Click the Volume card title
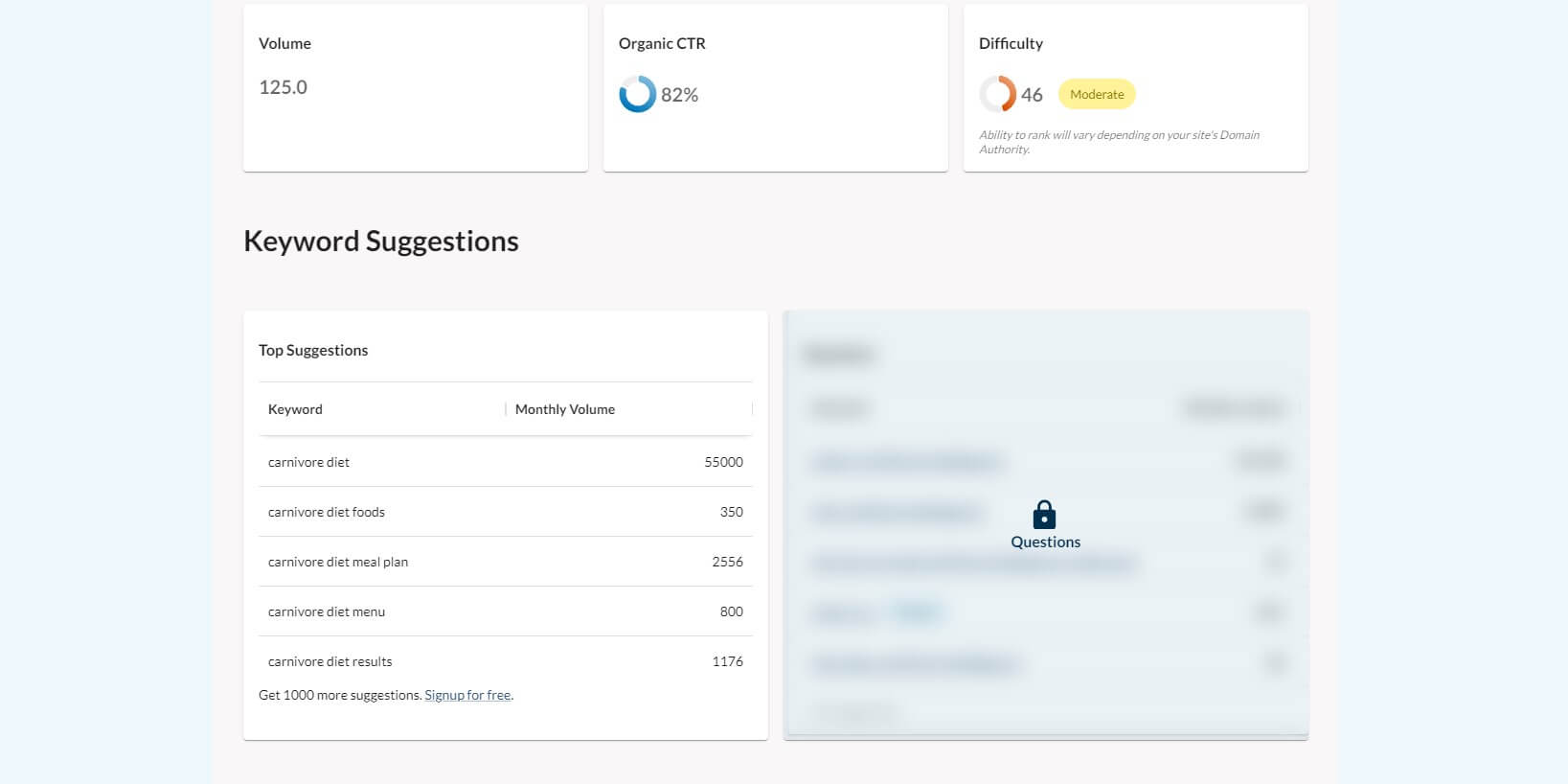Screen dimensions: 1568x784 click(x=284, y=43)
